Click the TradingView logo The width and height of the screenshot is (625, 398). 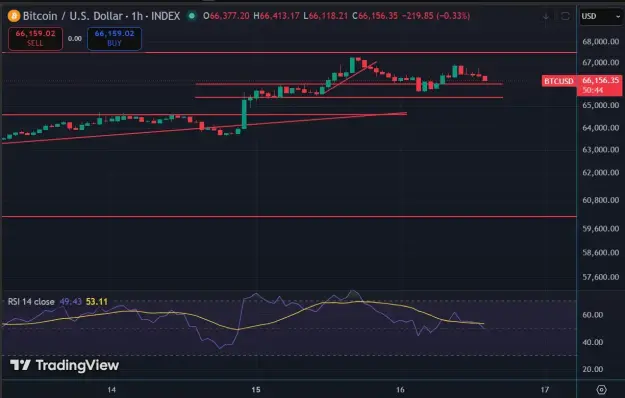coord(65,365)
